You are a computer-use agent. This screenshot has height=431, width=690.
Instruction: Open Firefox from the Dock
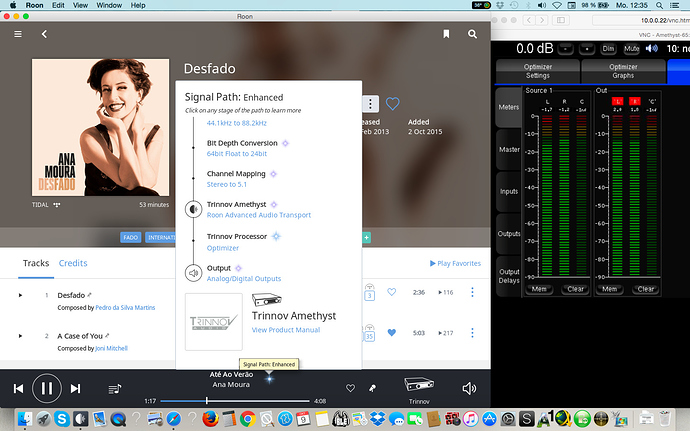click(211, 419)
